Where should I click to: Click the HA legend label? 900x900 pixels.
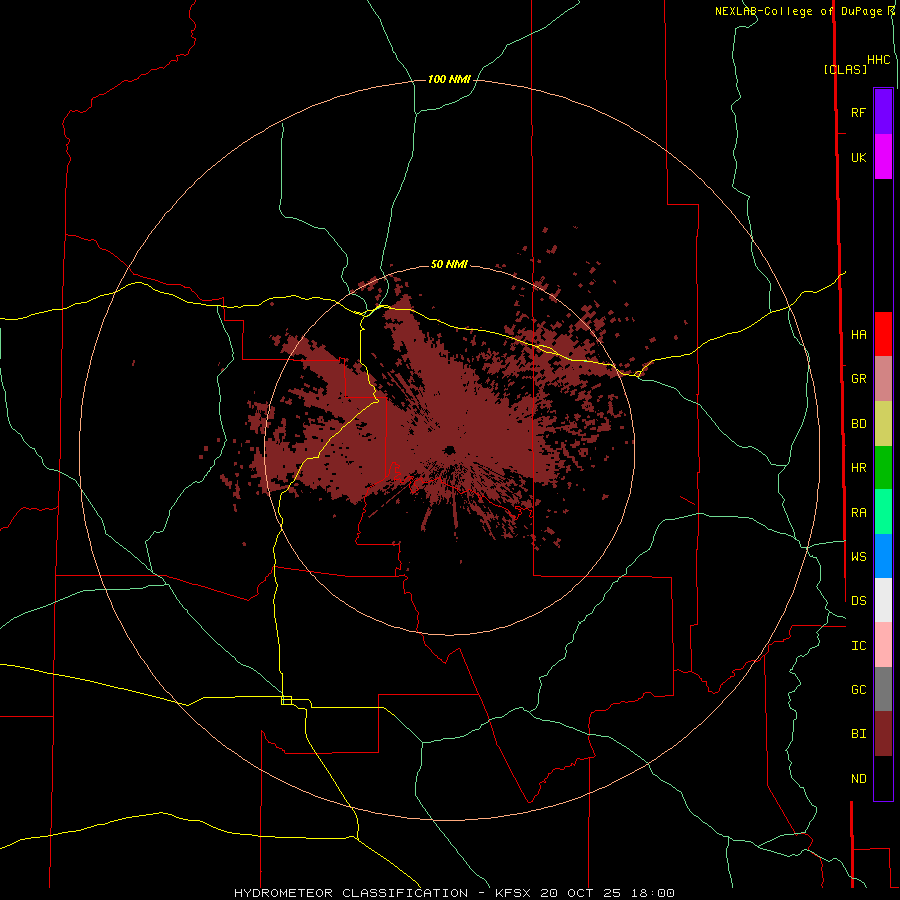(x=858, y=335)
